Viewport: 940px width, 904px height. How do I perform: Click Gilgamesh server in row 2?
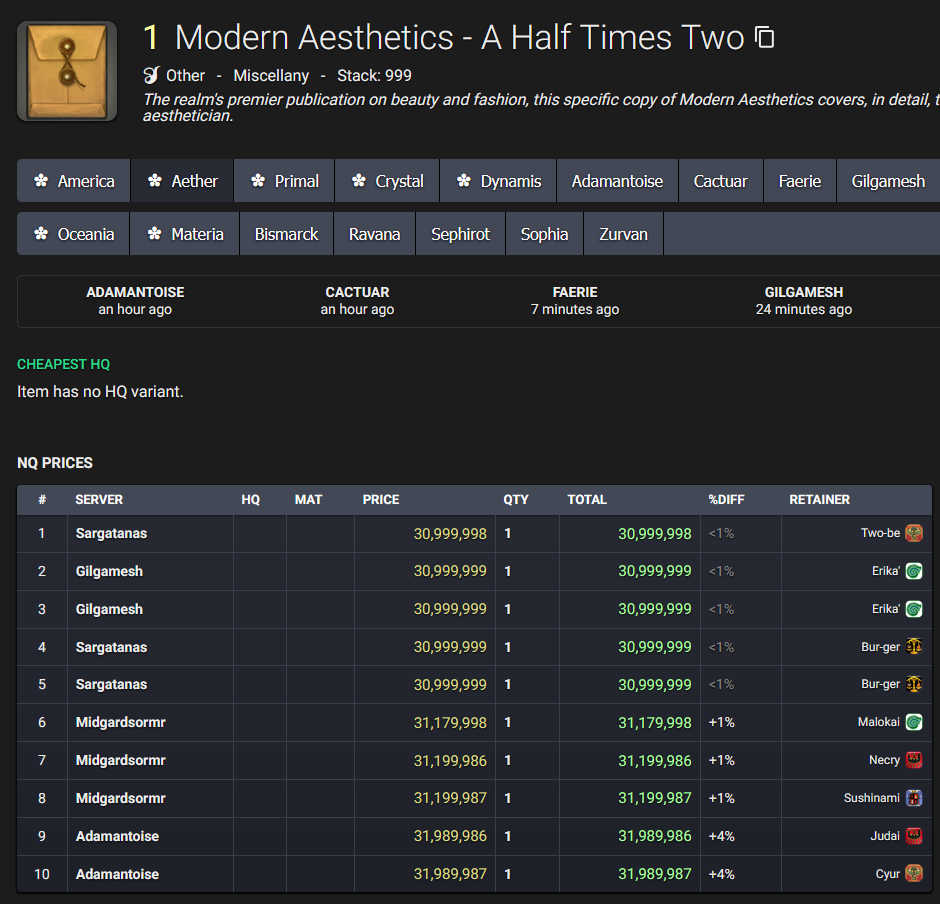coord(109,571)
